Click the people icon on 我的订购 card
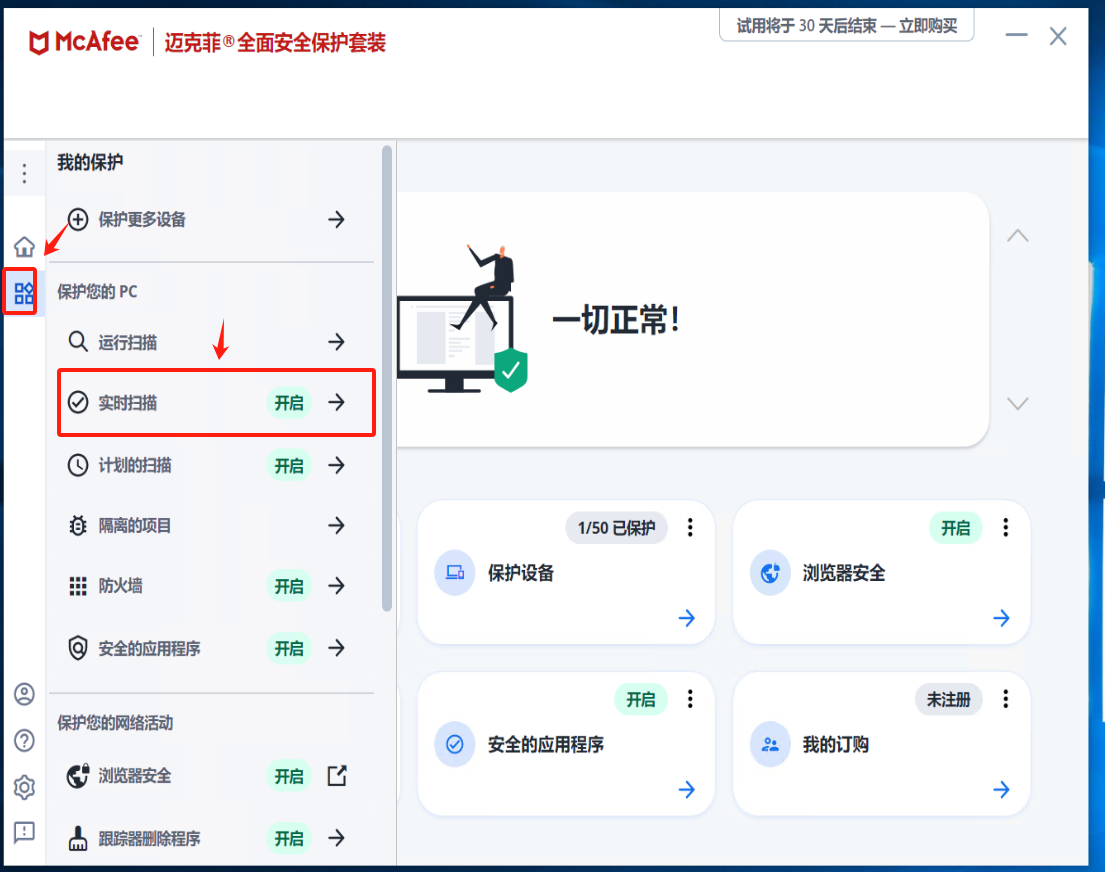This screenshot has width=1105, height=872. tap(770, 744)
